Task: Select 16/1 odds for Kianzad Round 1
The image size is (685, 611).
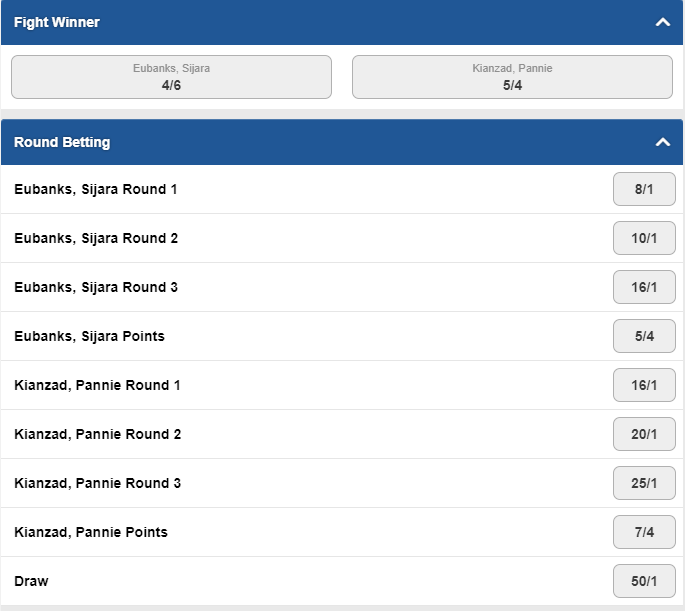Action: 644,385
